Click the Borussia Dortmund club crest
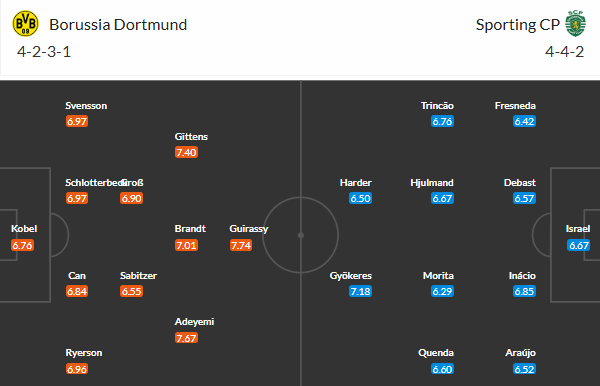The image size is (600, 386). (25, 24)
